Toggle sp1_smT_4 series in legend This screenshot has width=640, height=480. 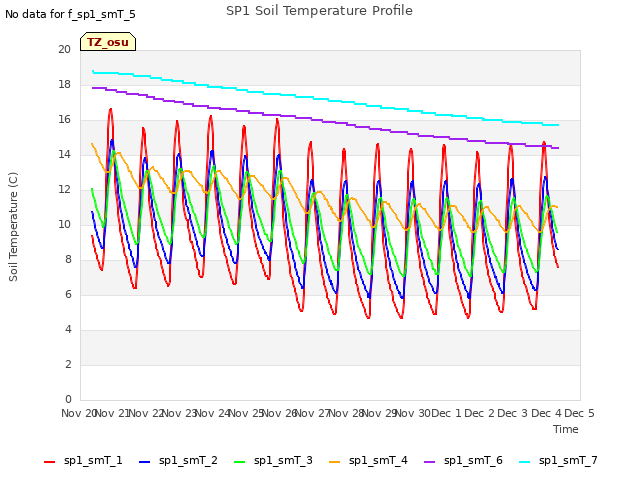(x=368, y=461)
